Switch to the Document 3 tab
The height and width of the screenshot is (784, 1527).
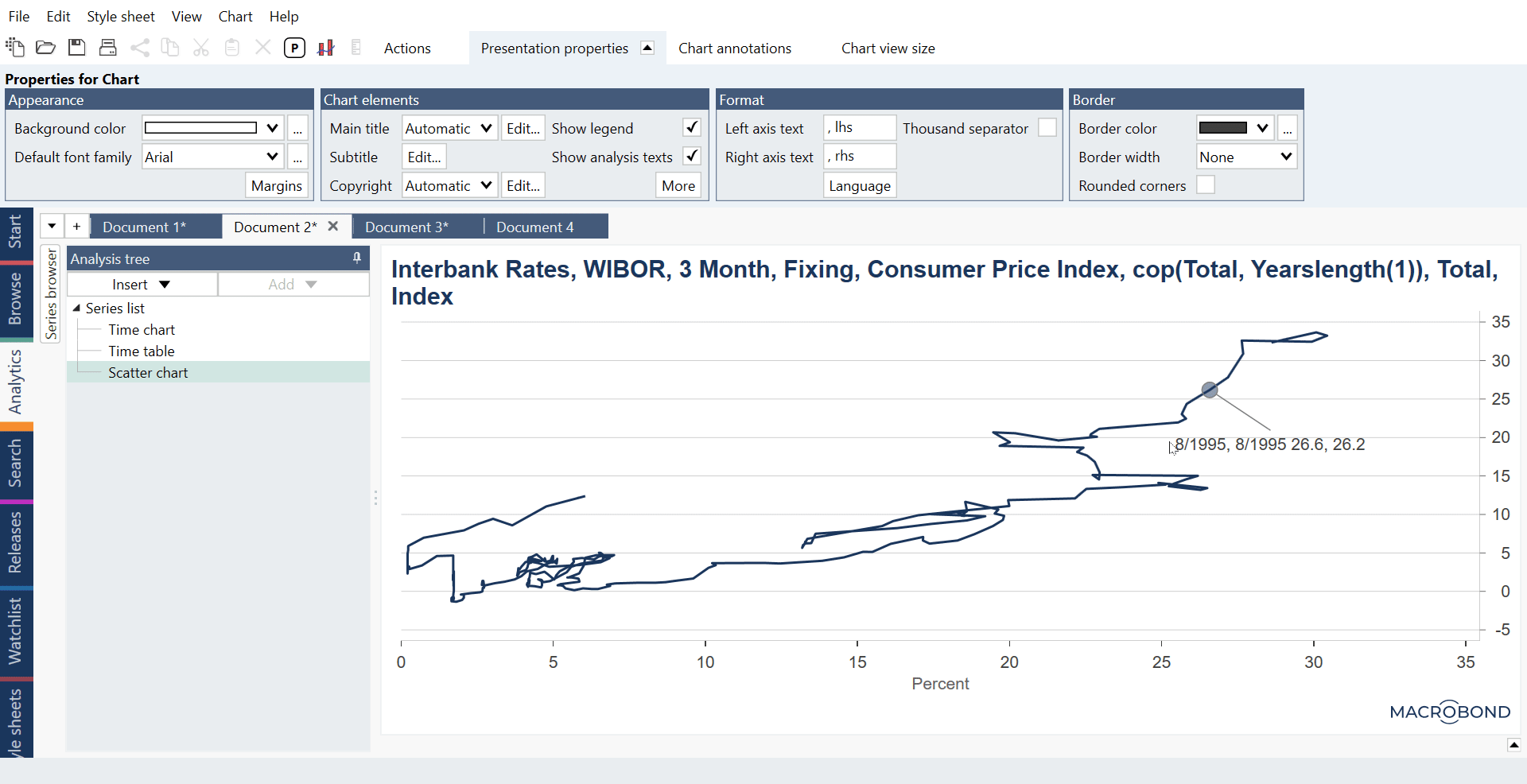(406, 227)
